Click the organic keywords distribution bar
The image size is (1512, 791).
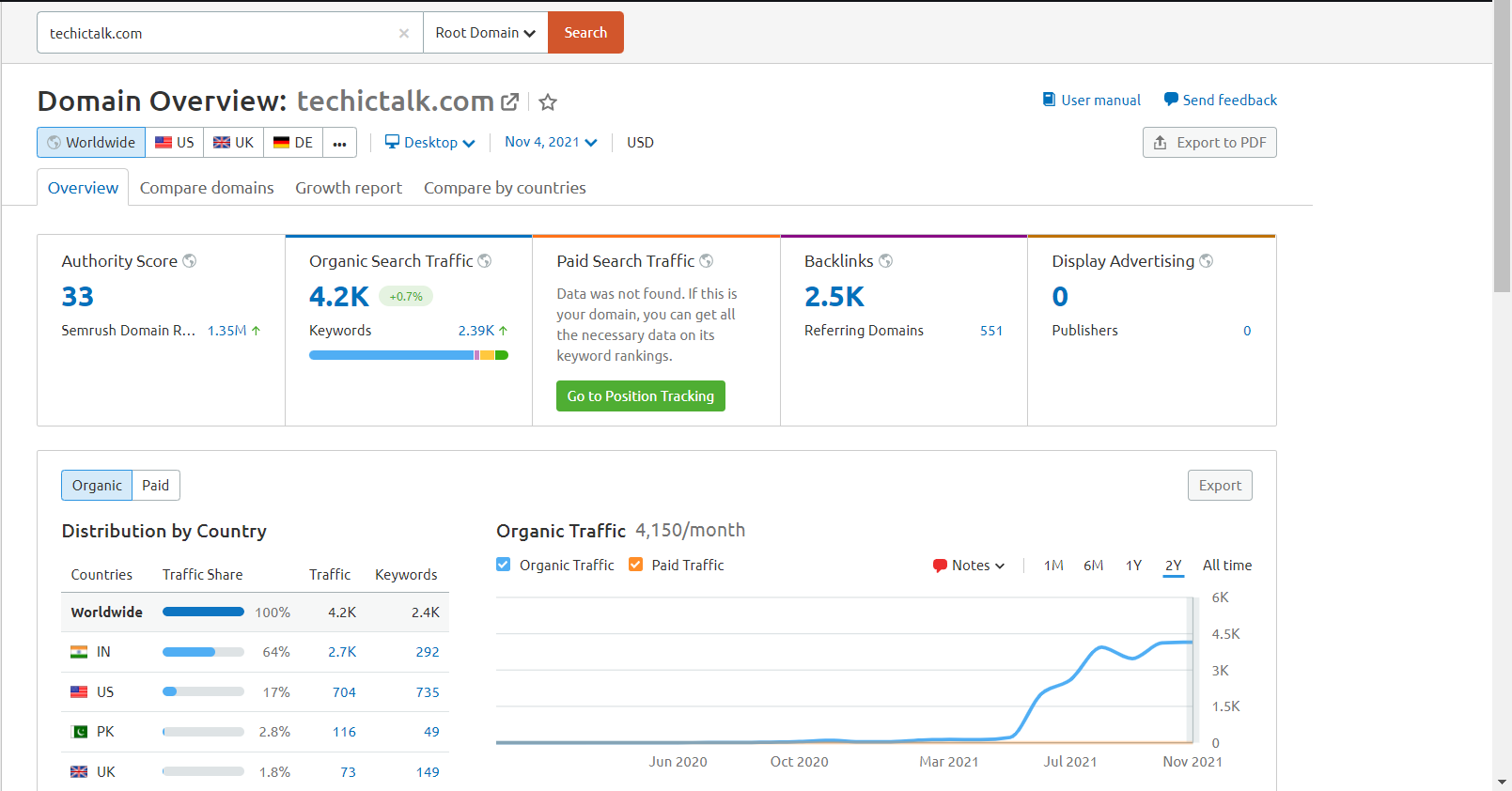point(409,355)
